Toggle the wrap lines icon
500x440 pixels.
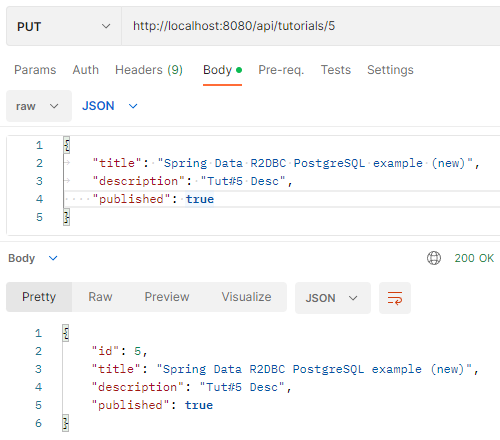click(x=395, y=298)
